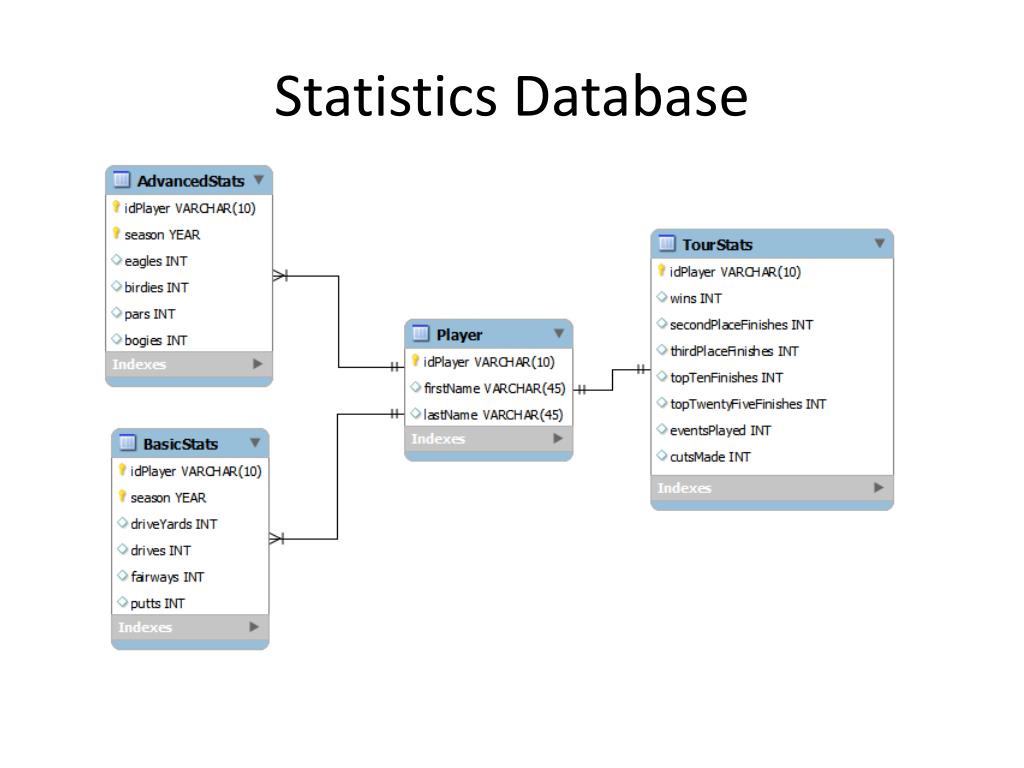Select the TourStats table title
This screenshot has height=768, width=1024.
tap(718, 245)
